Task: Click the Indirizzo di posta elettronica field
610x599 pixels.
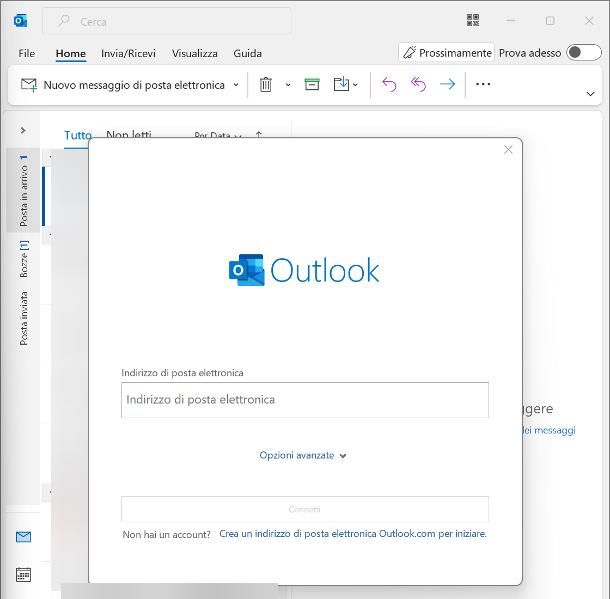Action: coord(305,400)
